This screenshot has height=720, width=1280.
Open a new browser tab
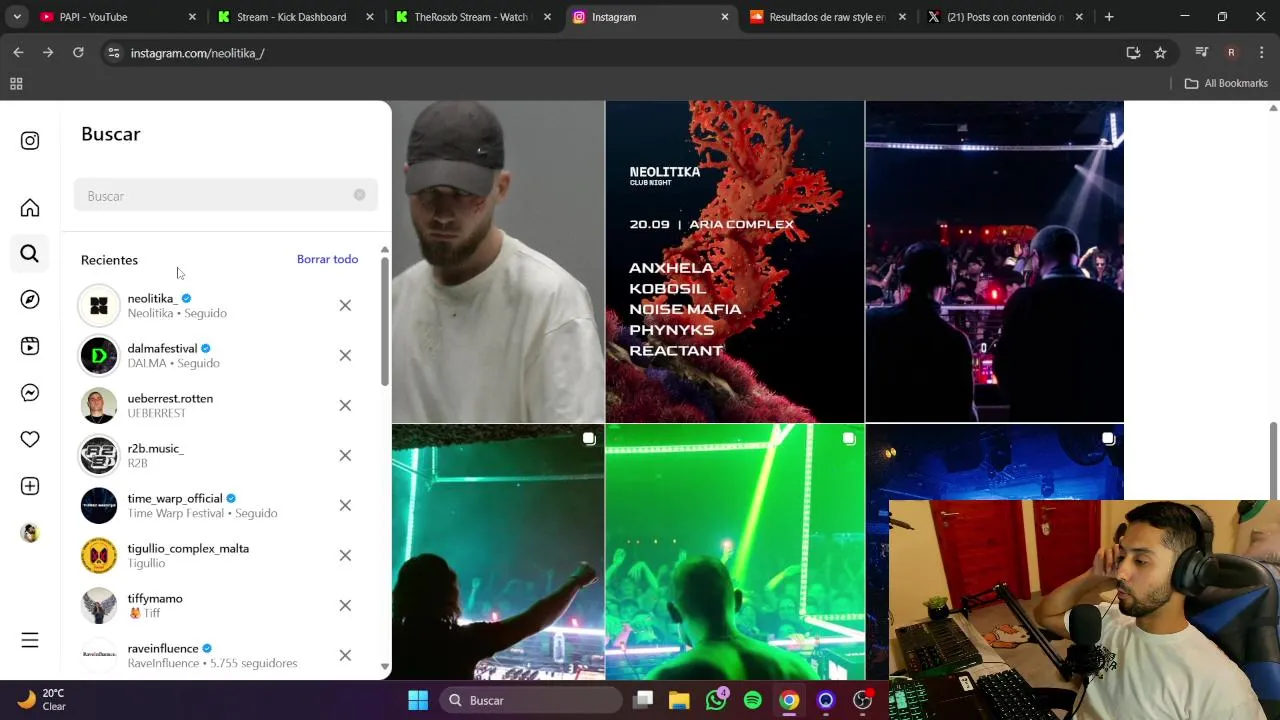[x=1109, y=17]
